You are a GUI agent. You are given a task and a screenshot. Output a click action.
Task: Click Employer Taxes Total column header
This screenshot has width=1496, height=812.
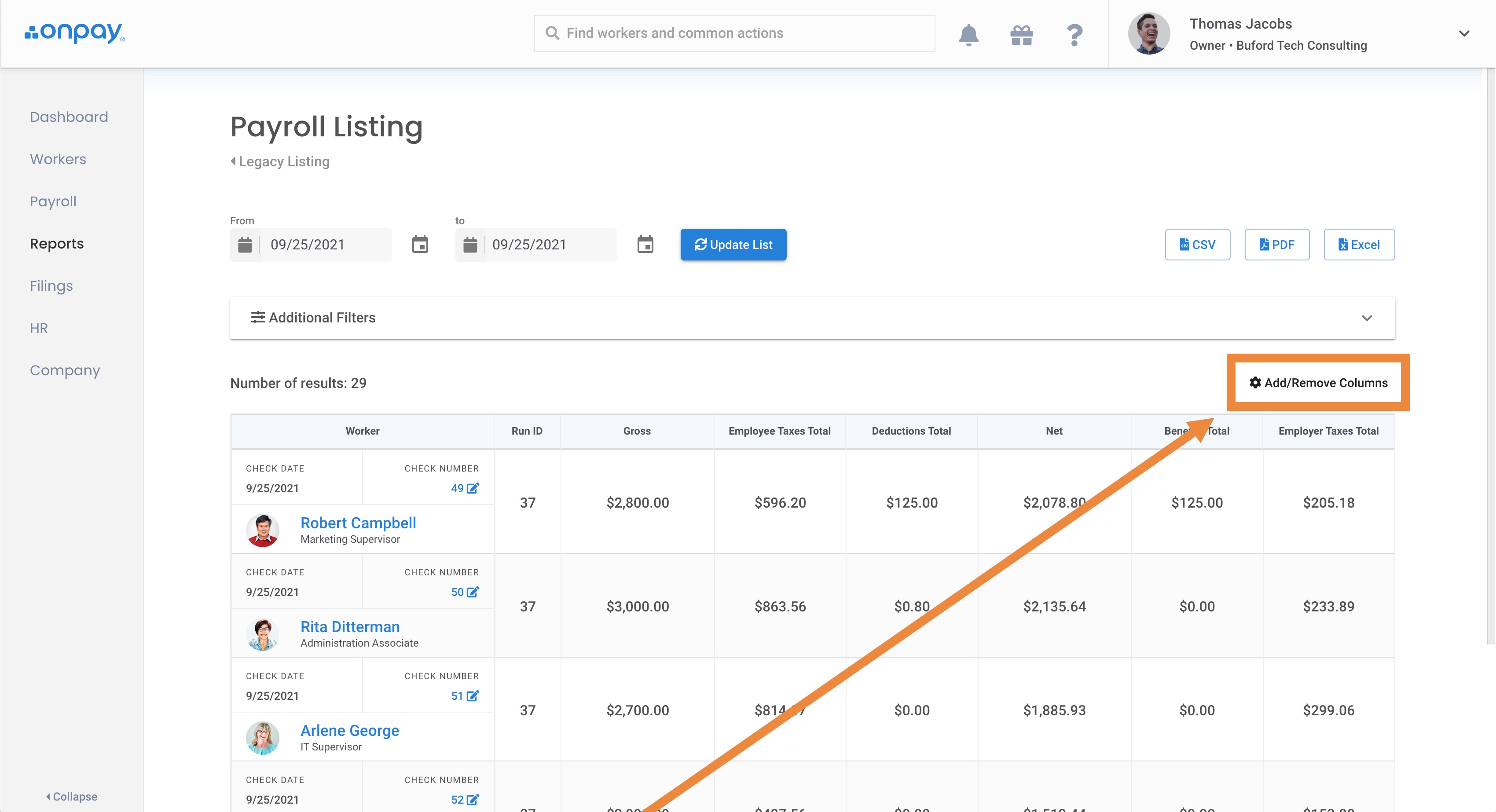(x=1328, y=431)
